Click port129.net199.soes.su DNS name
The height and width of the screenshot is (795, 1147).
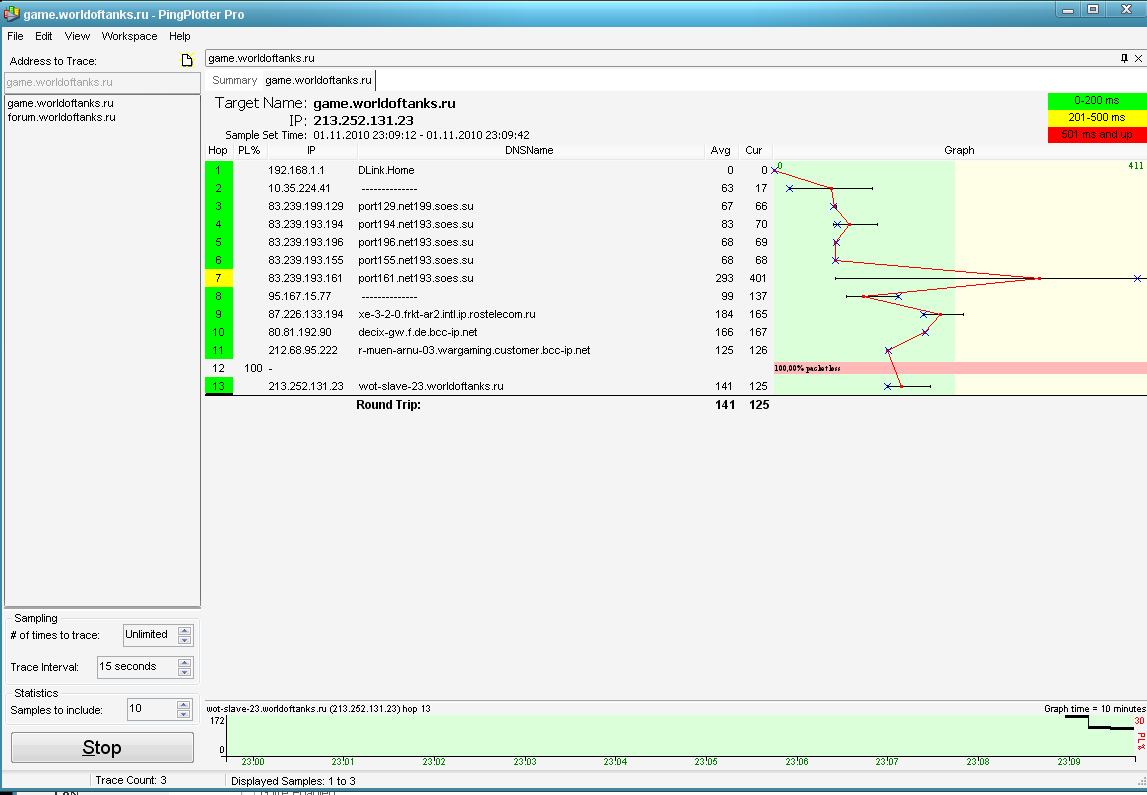[x=415, y=206]
